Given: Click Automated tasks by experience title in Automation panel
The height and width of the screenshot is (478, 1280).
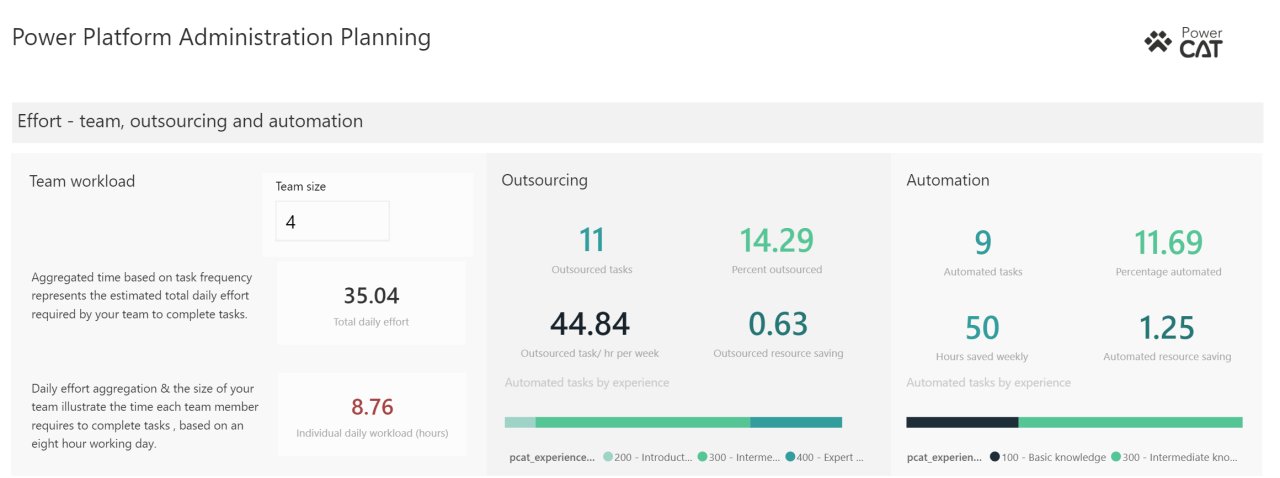Looking at the screenshot, I should click(x=988, y=382).
